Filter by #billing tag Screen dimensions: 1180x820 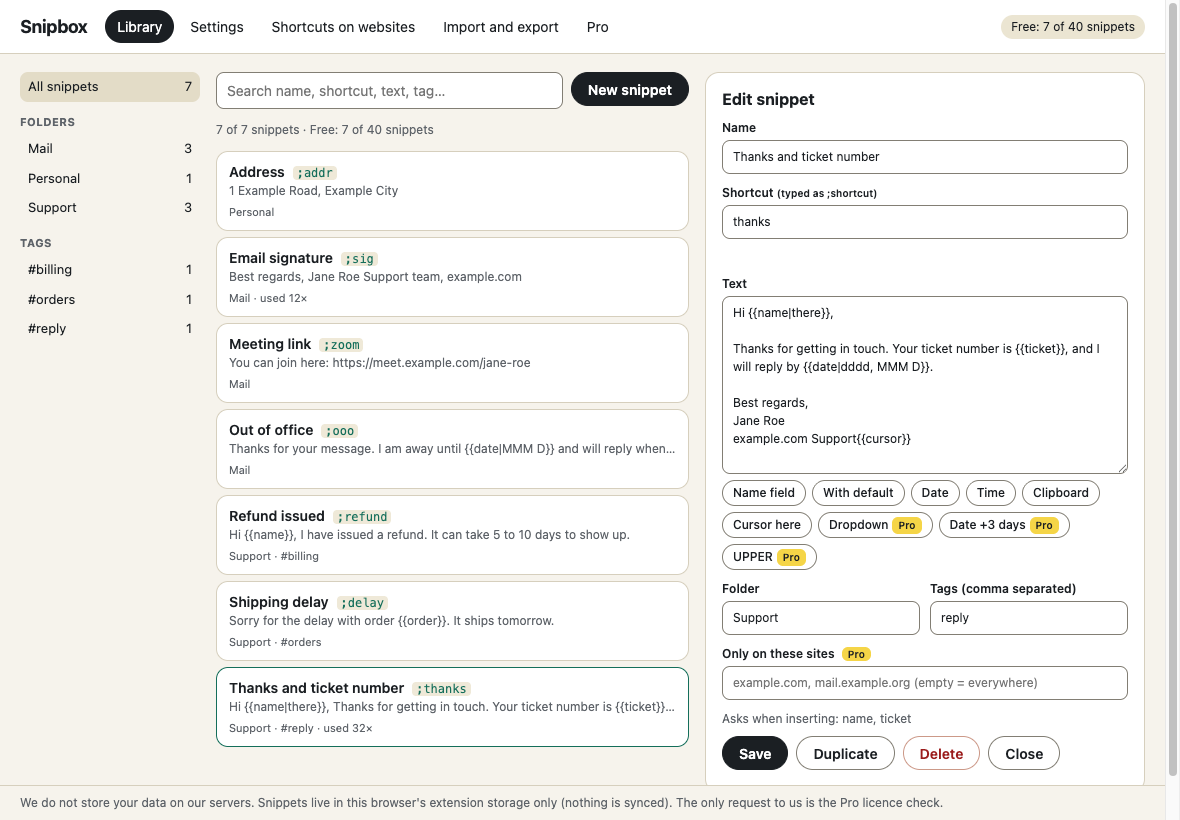coord(110,269)
